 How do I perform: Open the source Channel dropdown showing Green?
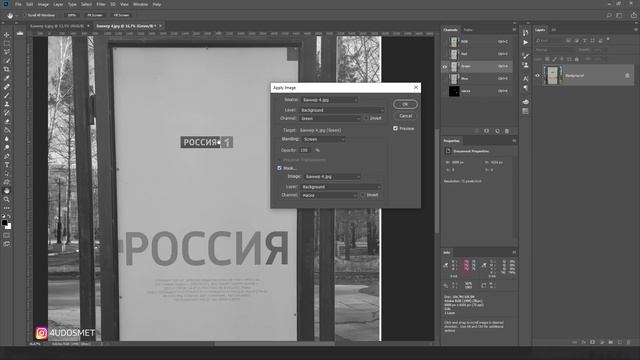pyautogui.click(x=330, y=118)
